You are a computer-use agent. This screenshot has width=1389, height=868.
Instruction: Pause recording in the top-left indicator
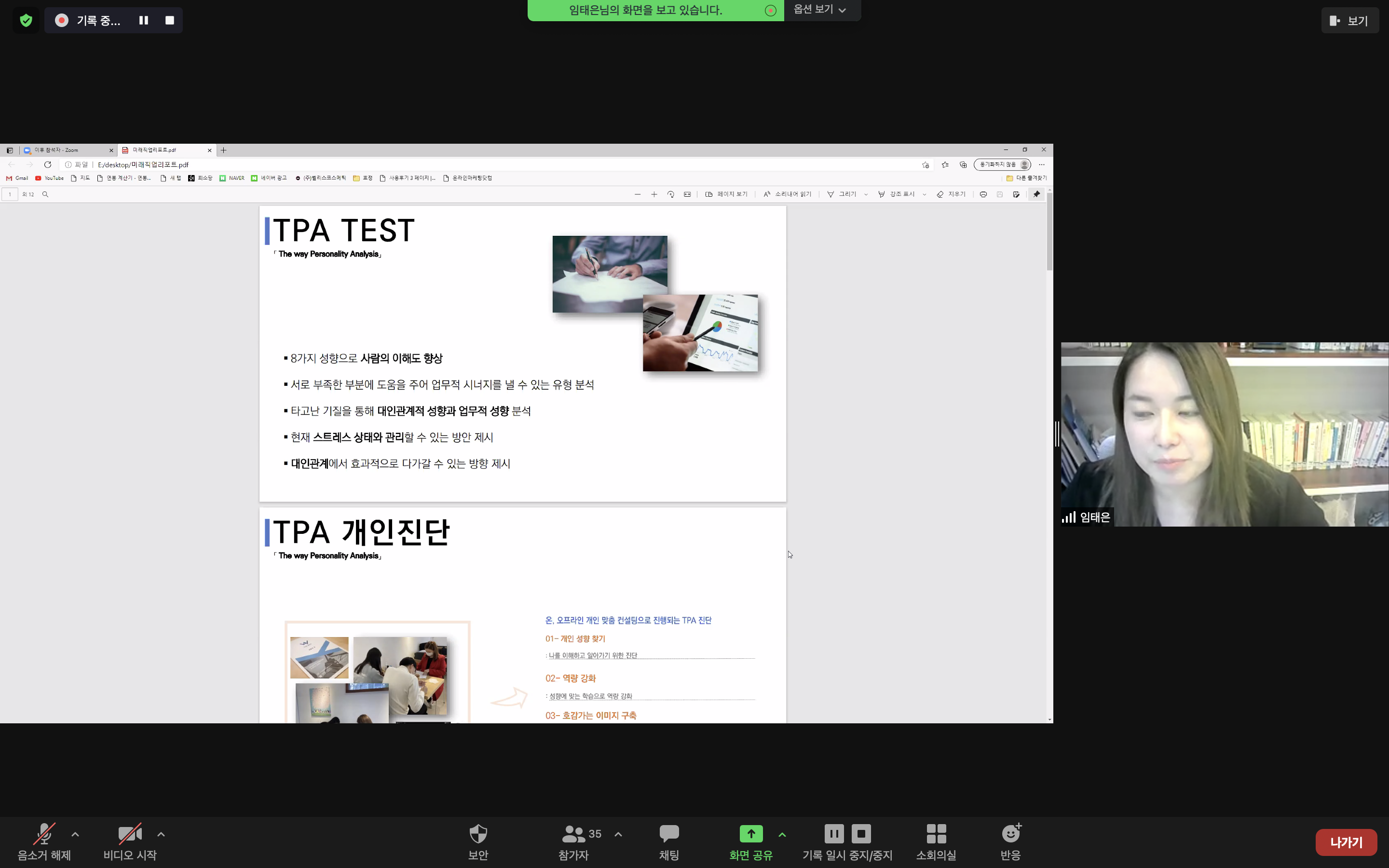click(x=144, y=21)
